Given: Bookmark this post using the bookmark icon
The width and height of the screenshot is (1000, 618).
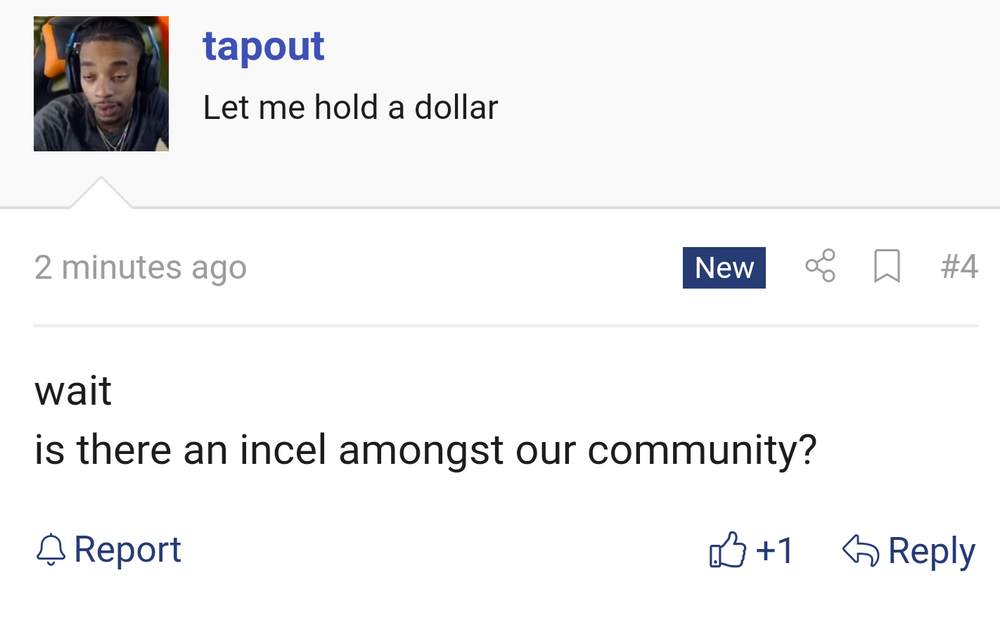Looking at the screenshot, I should [887, 267].
